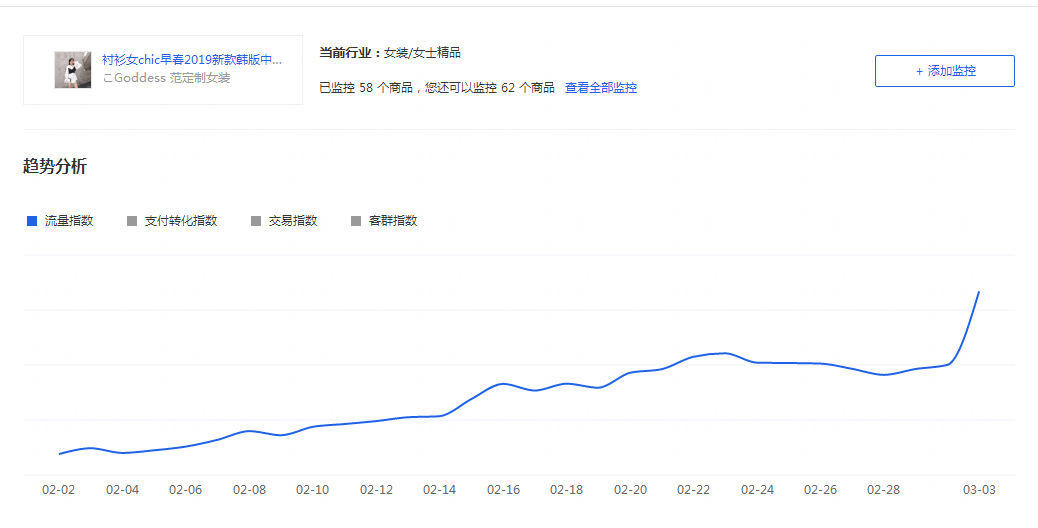
Task: Toggle 客群指数 legend checkbox
Action: [x=356, y=221]
